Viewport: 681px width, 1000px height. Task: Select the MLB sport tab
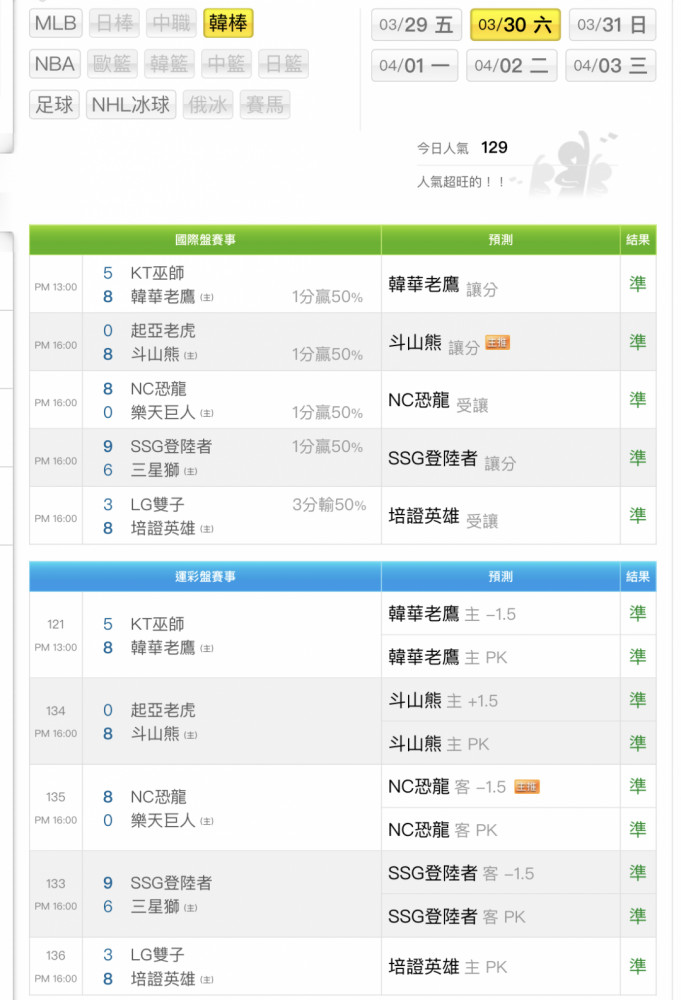point(55,24)
